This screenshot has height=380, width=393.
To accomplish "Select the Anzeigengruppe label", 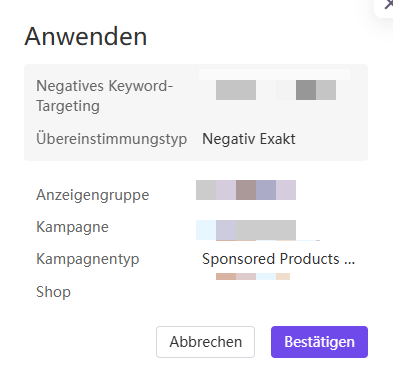I will coord(92,195).
